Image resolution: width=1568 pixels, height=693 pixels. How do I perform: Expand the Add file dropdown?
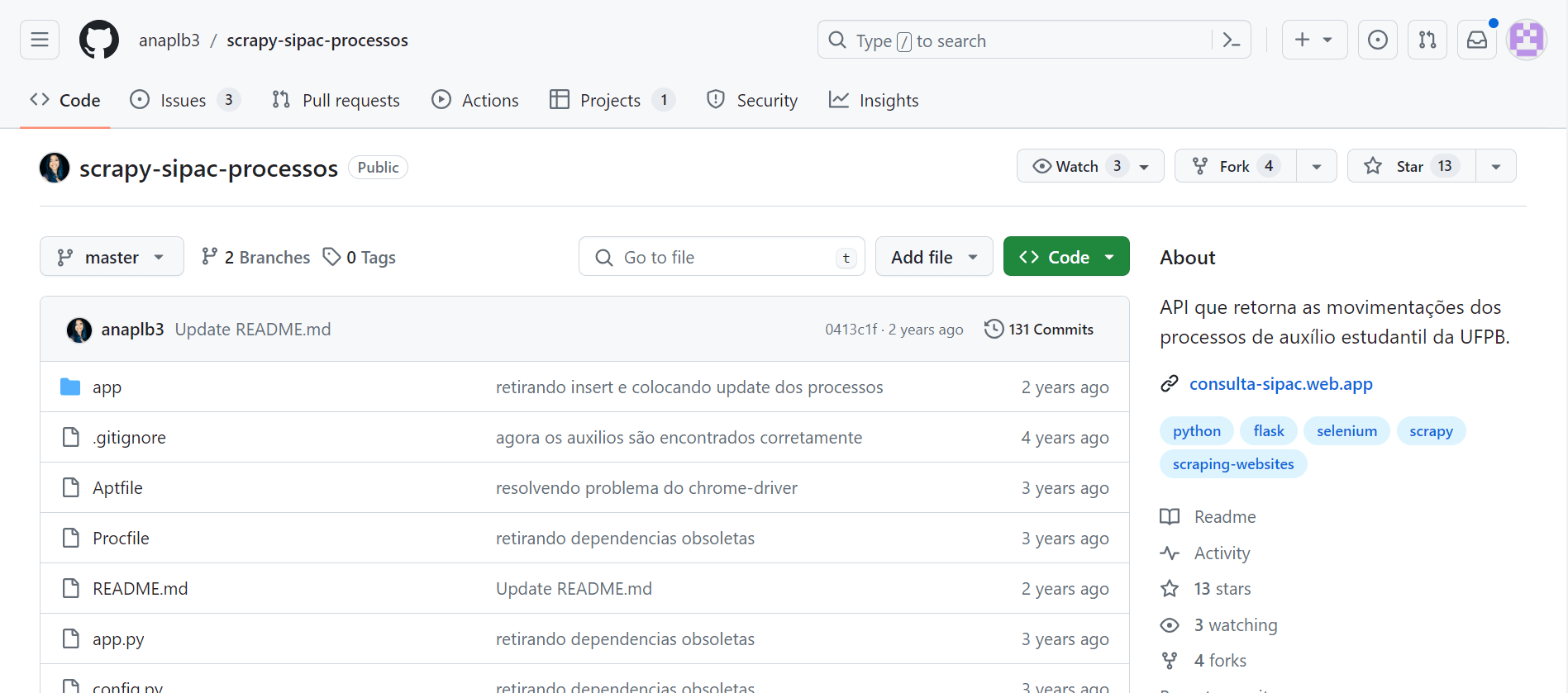coord(933,257)
